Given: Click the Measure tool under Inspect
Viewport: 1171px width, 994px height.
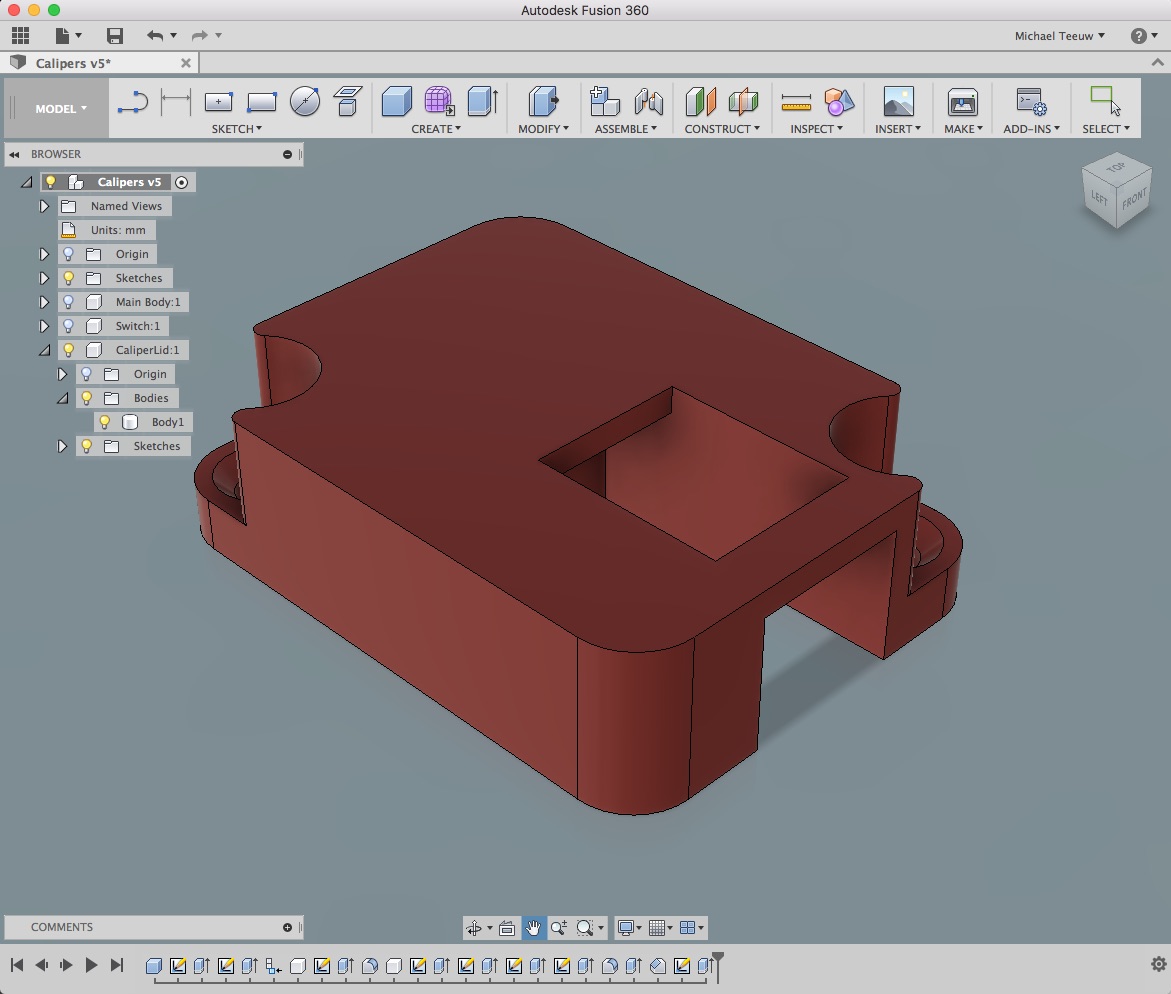Looking at the screenshot, I should [x=796, y=102].
